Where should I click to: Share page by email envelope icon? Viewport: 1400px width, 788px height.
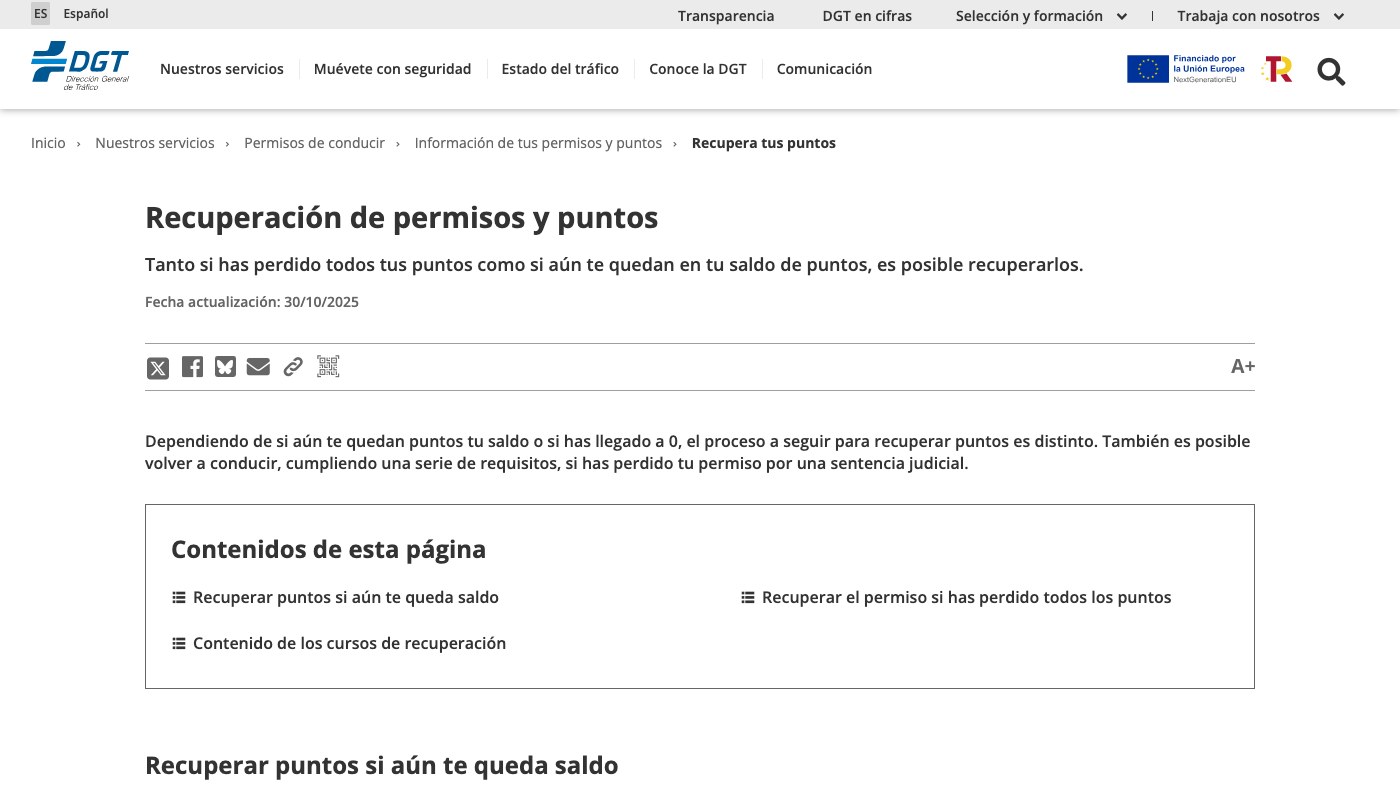(x=258, y=367)
